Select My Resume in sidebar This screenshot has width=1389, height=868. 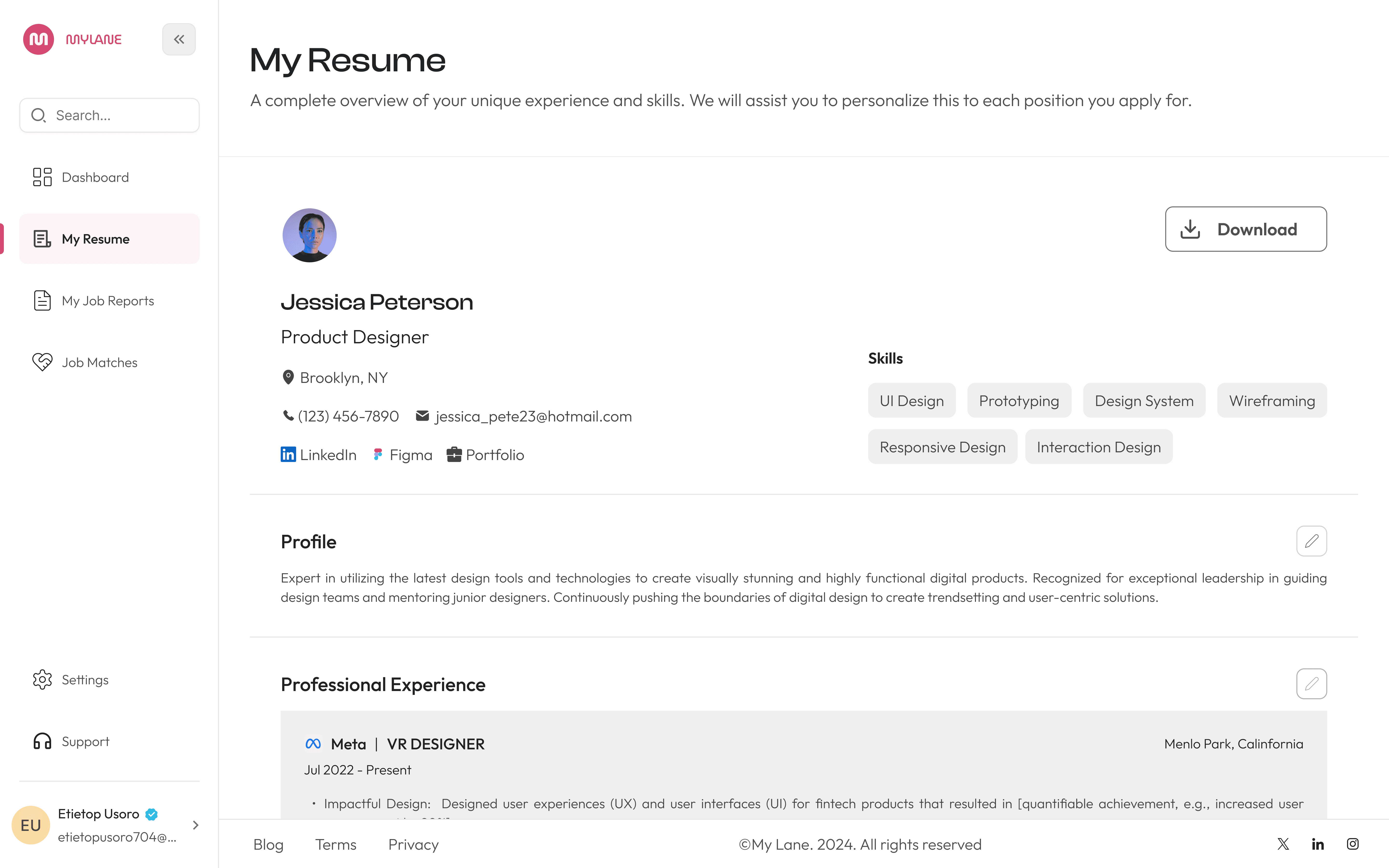110,239
